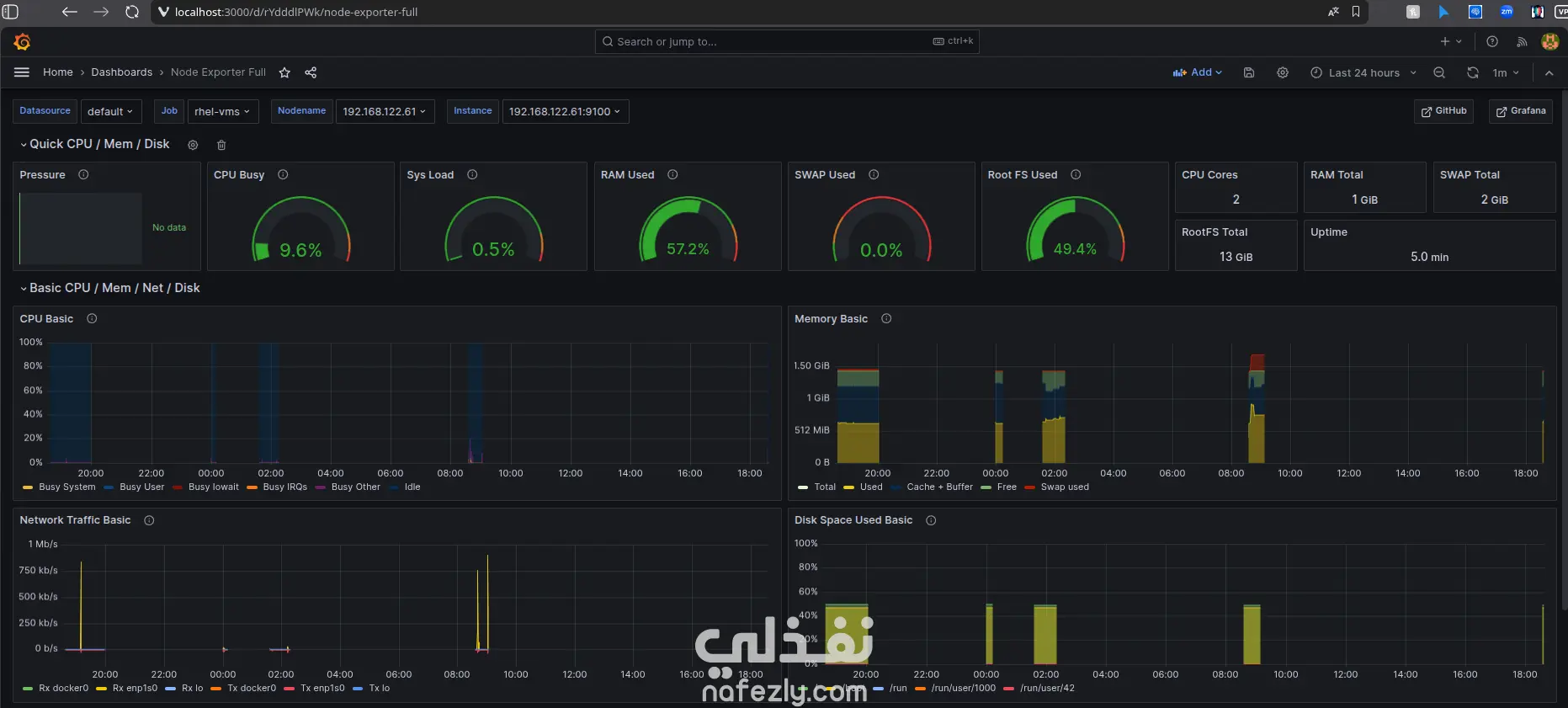1568x708 pixels.
Task: Collapse the Basic CPU / Mem / Net / Disk row
Action: [110, 288]
